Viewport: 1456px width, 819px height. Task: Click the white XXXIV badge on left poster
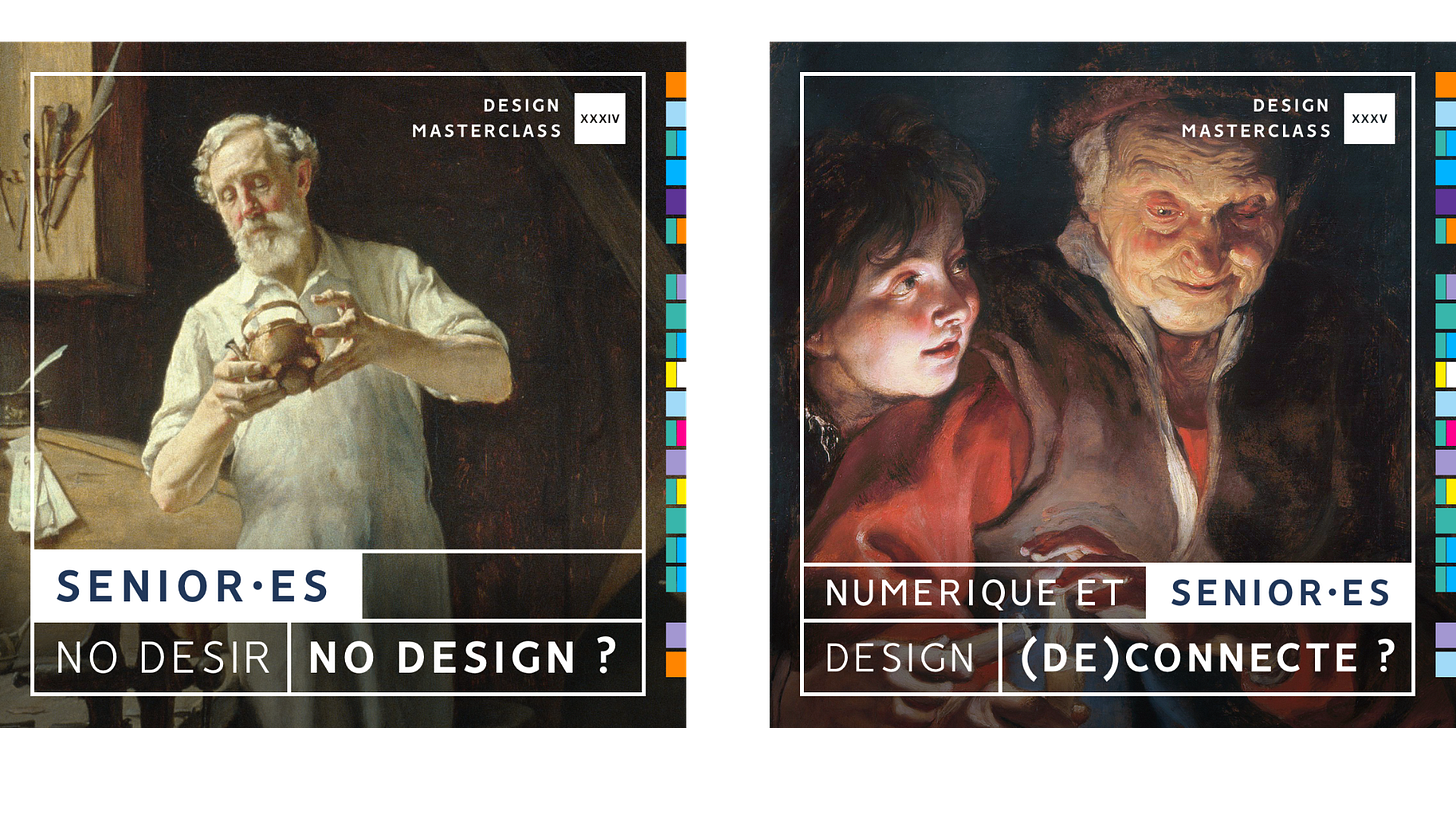[x=600, y=118]
